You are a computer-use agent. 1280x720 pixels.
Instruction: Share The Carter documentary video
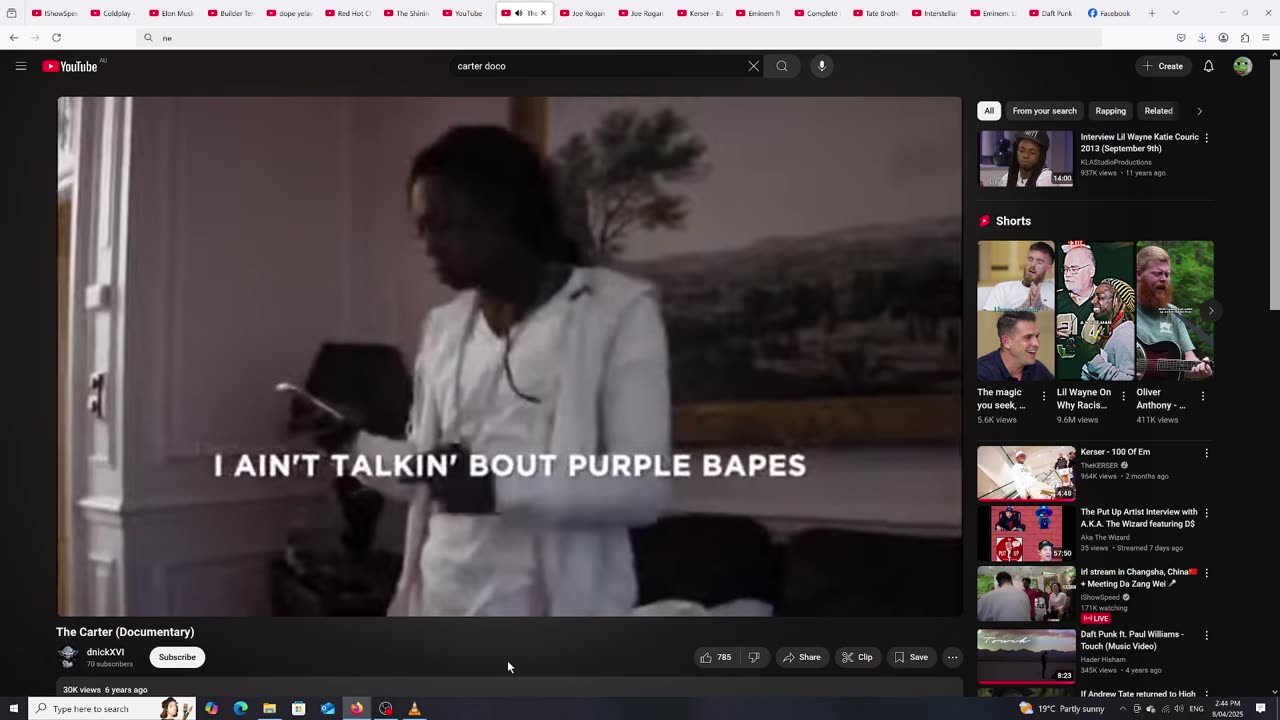802,657
